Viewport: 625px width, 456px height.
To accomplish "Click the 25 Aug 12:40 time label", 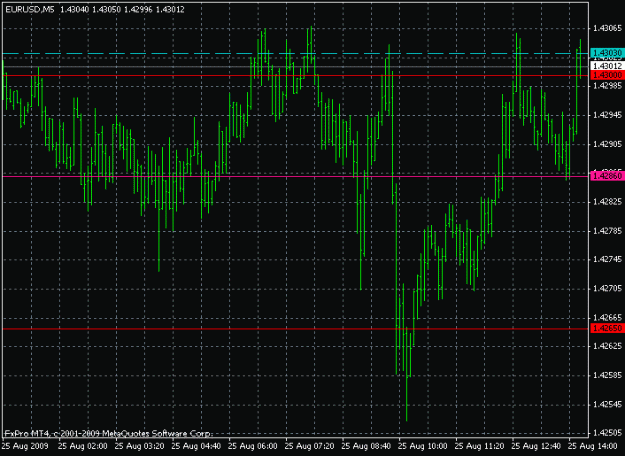I will (x=537, y=446).
